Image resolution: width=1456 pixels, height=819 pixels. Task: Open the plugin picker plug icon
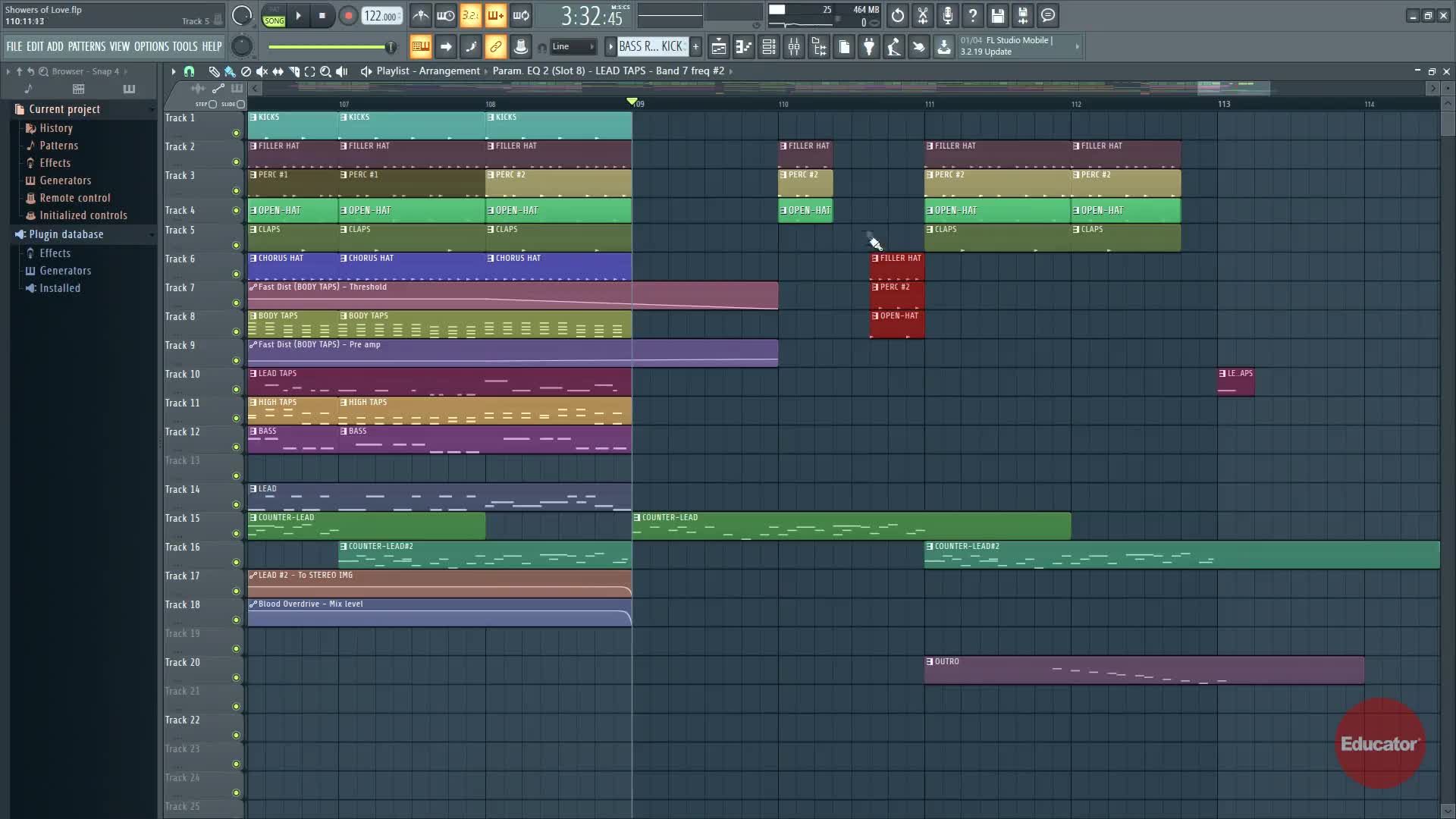point(869,47)
